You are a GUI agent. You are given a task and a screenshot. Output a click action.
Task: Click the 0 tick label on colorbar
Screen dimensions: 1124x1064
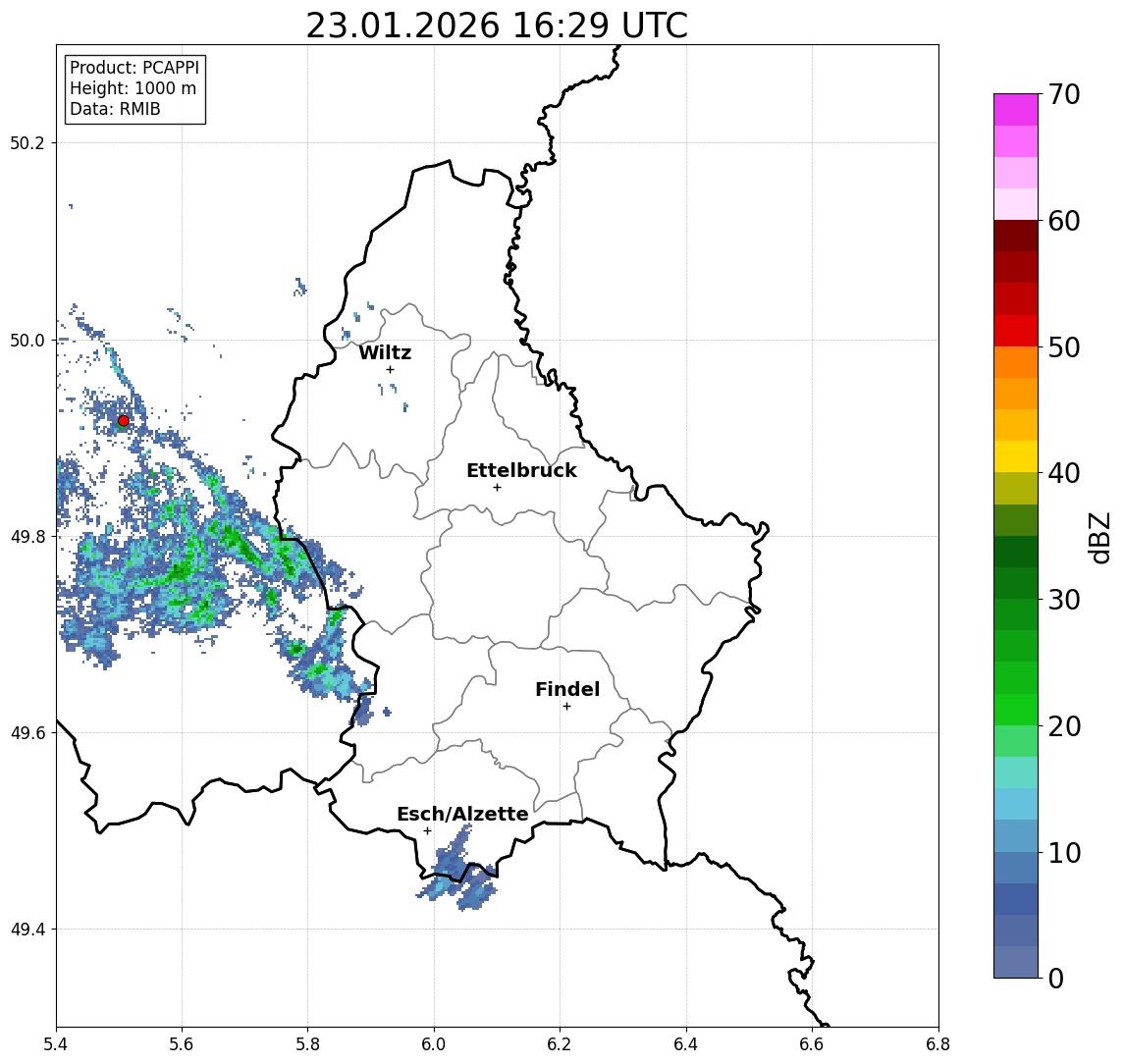(x=1056, y=978)
